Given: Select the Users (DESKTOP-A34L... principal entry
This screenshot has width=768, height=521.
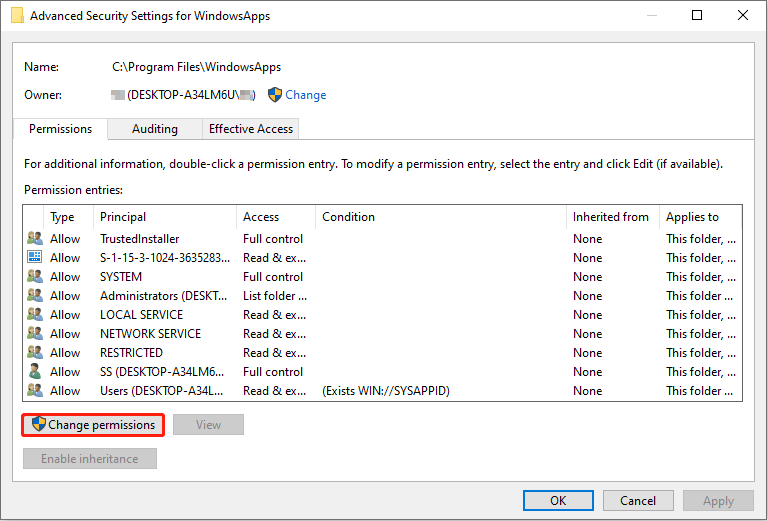Looking at the screenshot, I should (162, 391).
